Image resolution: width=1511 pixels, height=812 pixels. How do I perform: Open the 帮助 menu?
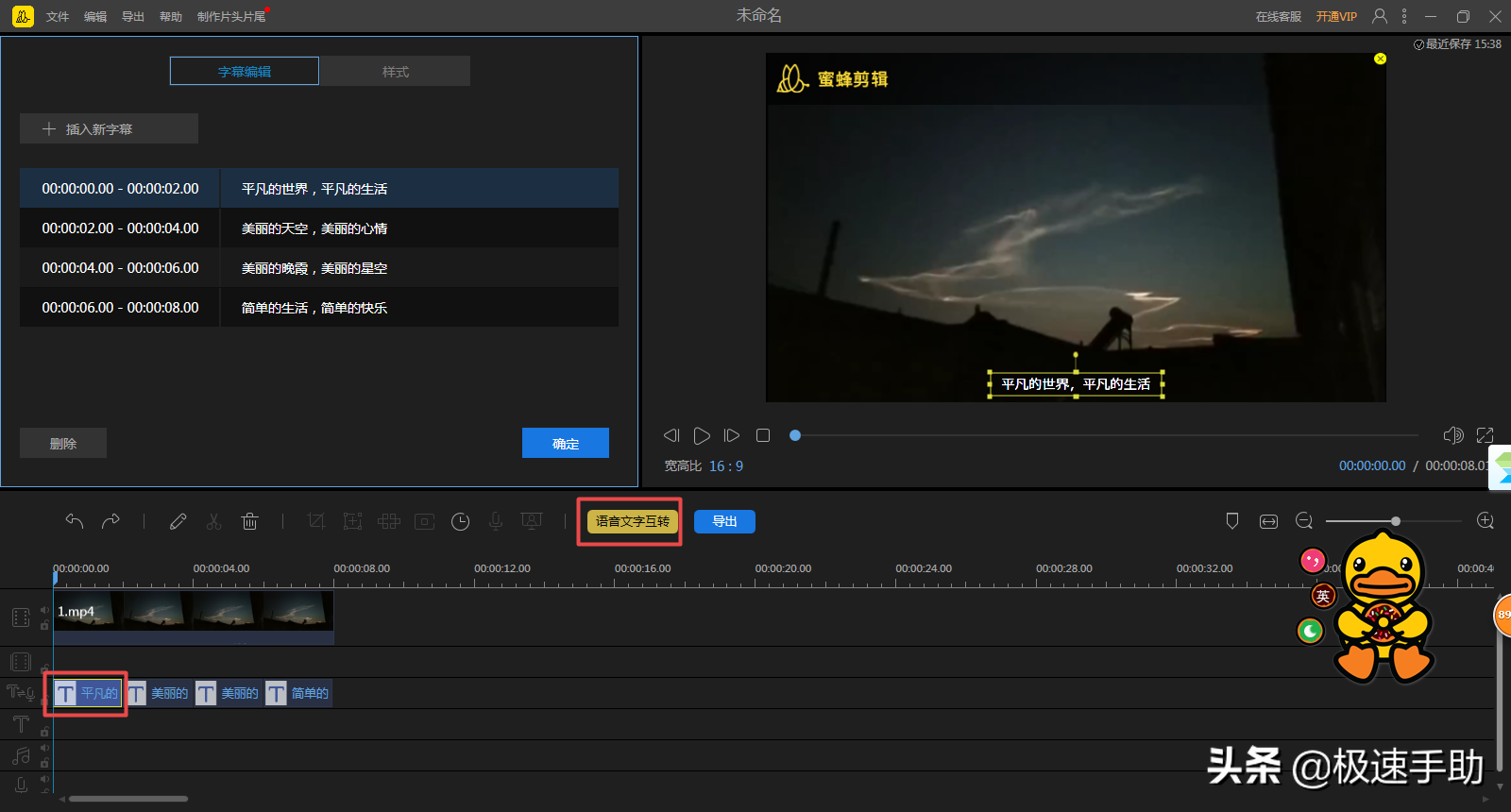(x=171, y=16)
